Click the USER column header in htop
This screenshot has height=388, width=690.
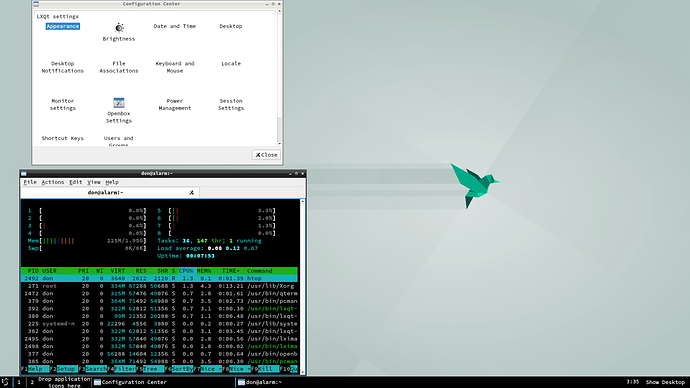(x=49, y=271)
